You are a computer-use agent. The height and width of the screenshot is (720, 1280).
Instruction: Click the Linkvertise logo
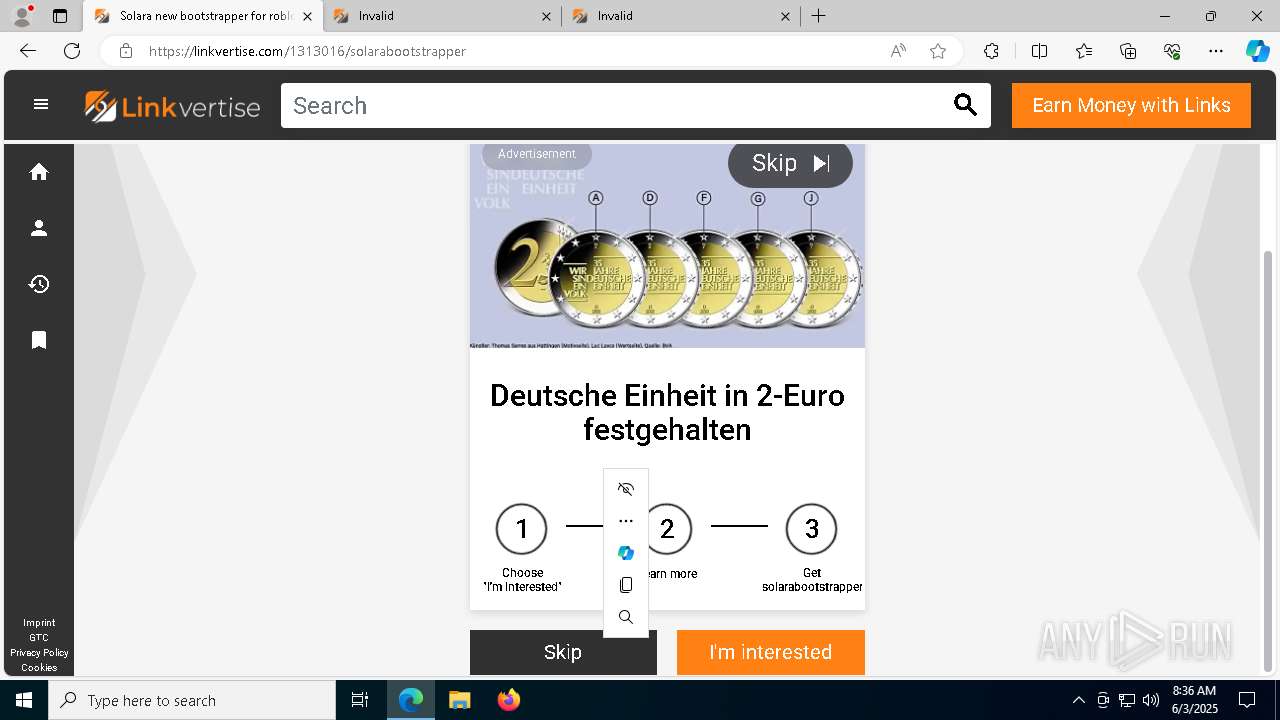click(172, 106)
